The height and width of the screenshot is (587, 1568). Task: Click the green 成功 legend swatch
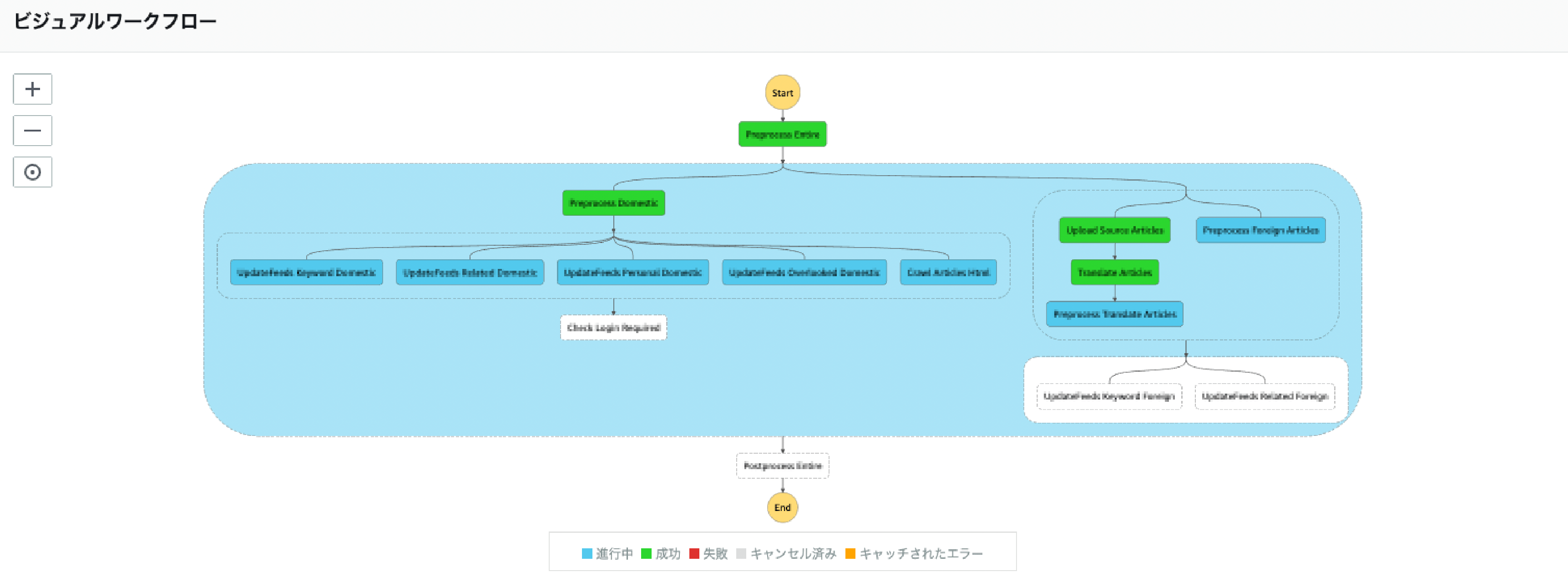tap(647, 553)
